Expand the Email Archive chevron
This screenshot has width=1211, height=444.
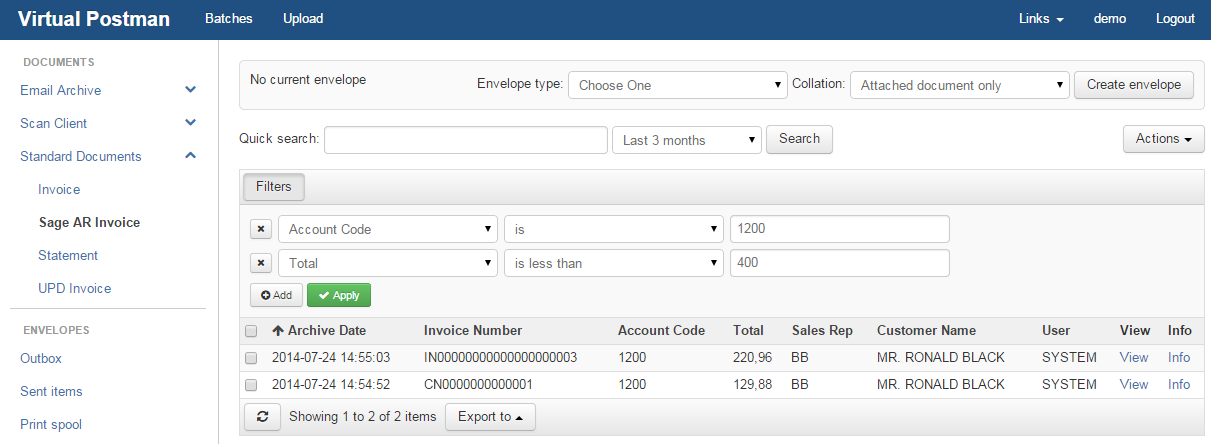pos(190,90)
